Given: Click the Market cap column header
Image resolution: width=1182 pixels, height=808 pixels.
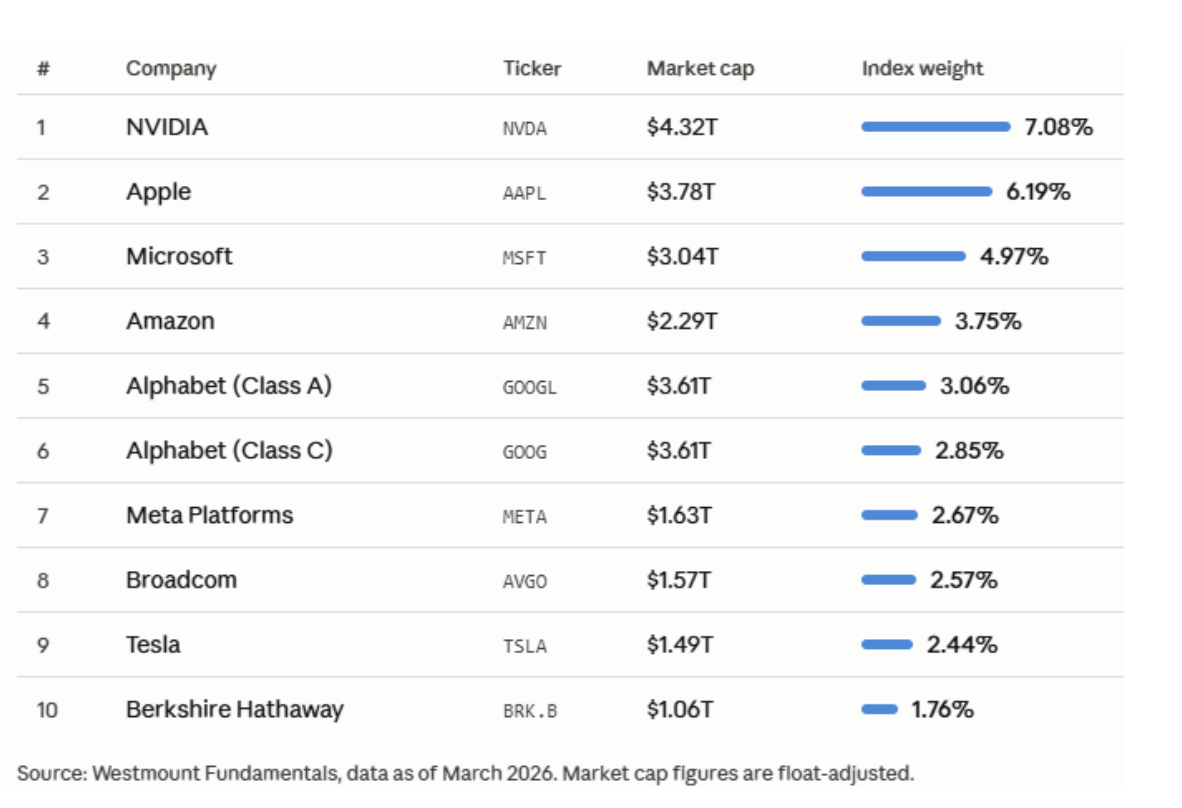Looking at the screenshot, I should [x=700, y=69].
